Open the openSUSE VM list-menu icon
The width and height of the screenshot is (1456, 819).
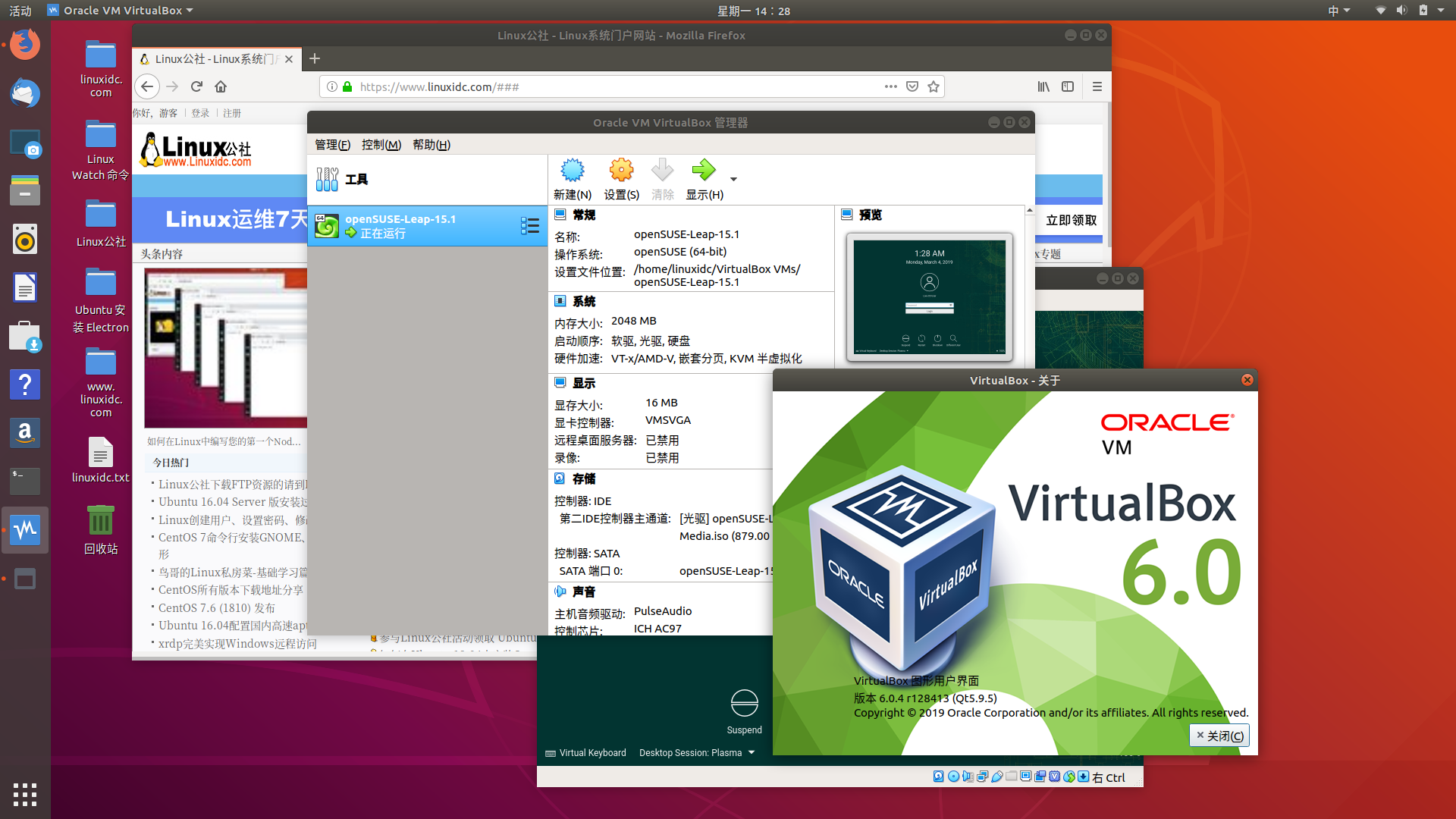click(530, 225)
